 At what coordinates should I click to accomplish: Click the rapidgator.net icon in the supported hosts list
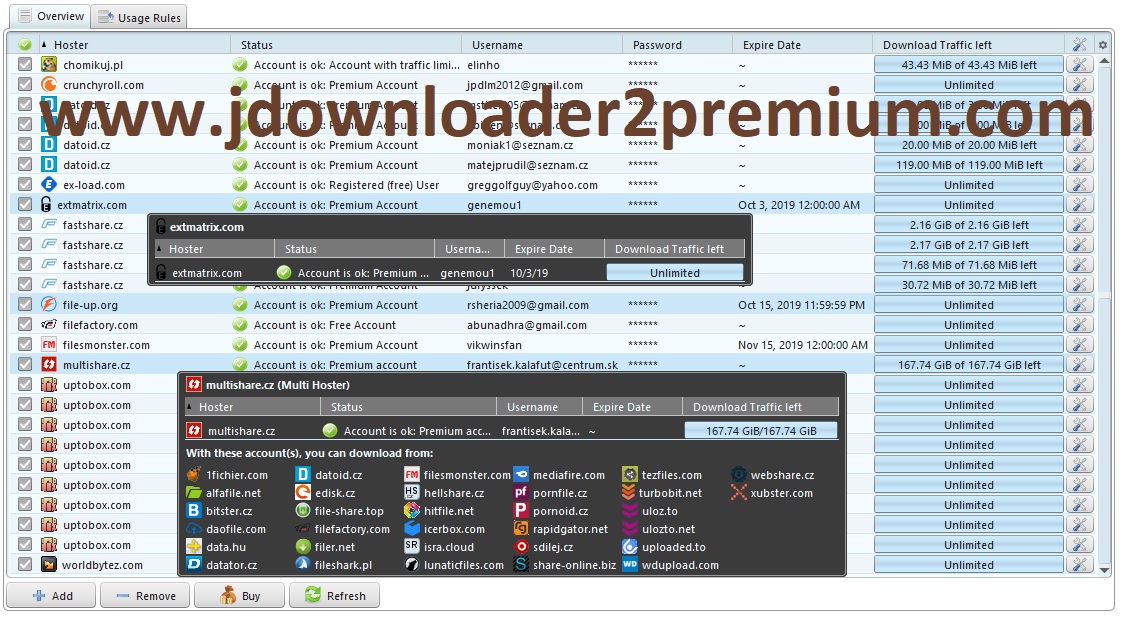click(x=521, y=529)
